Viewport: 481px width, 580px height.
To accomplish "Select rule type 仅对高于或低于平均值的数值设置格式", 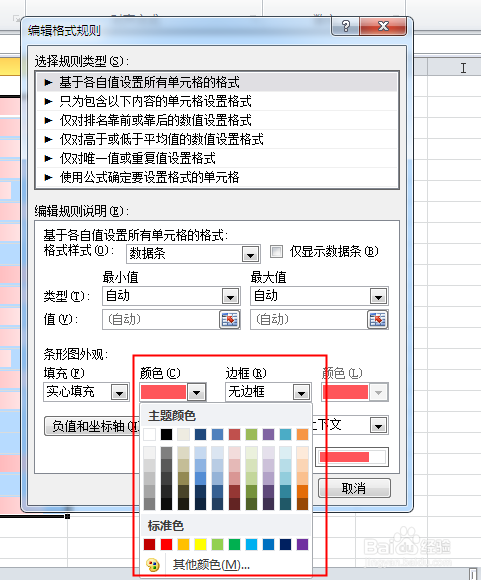I will (x=217, y=139).
